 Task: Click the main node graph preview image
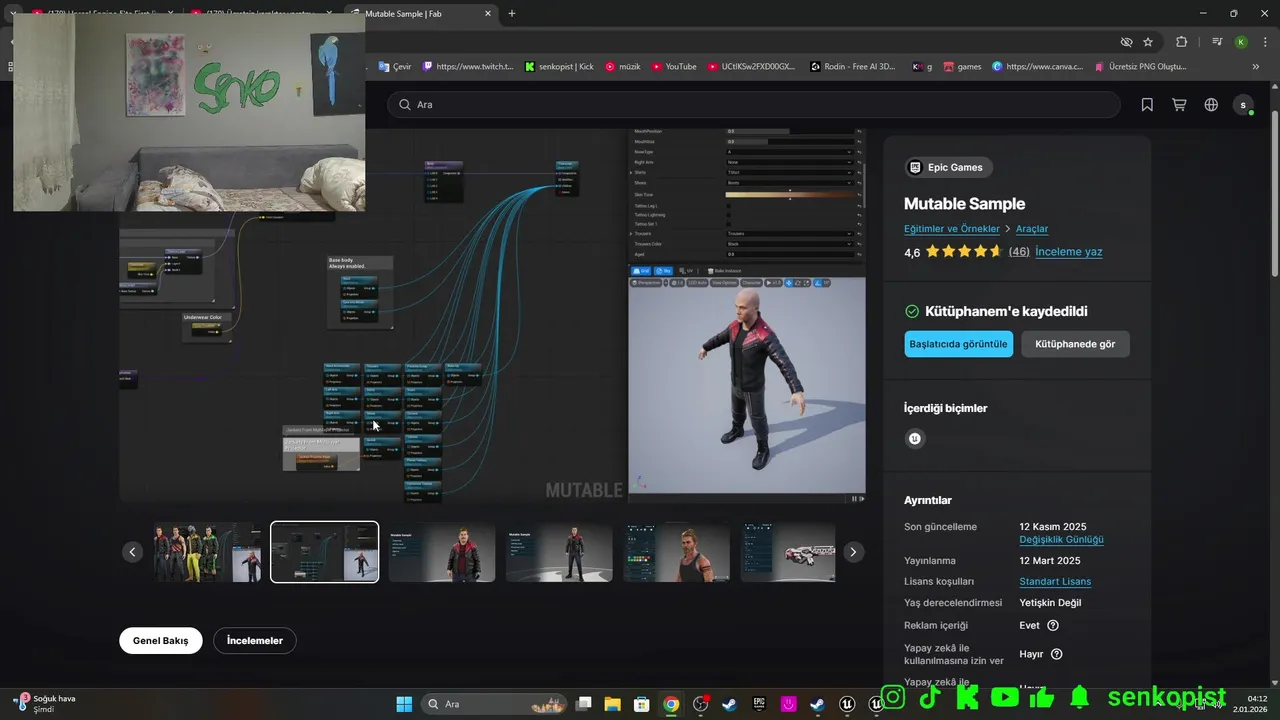372,314
